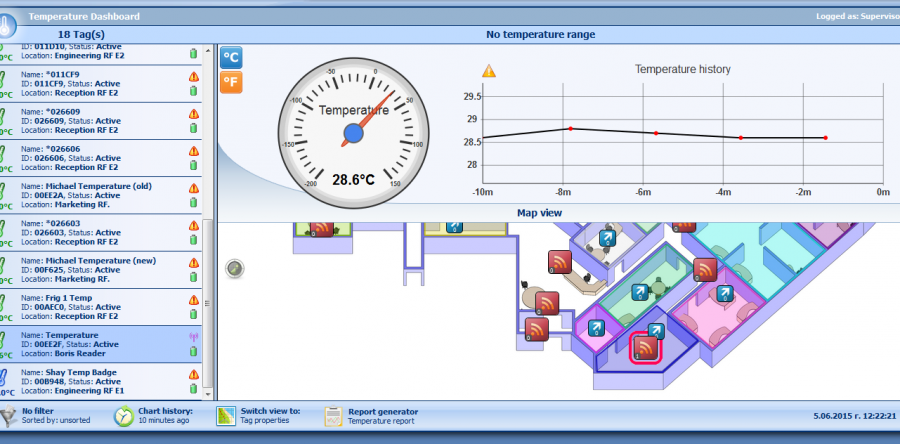900x444 pixels.
Task: Click the Report generator clipboard icon
Action: 333,416
